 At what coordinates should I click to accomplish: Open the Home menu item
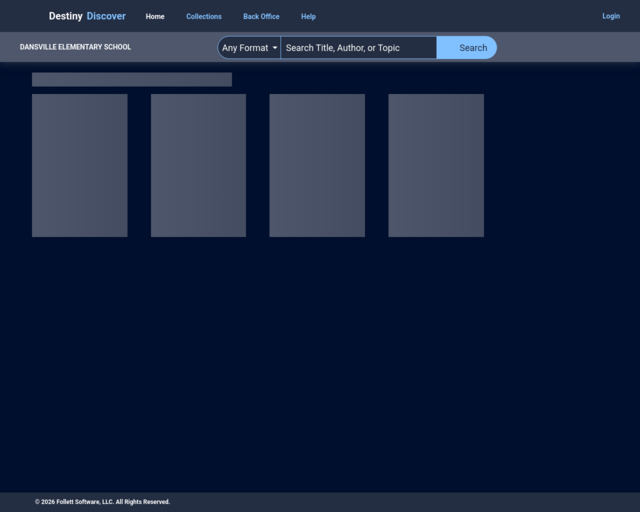point(155,17)
